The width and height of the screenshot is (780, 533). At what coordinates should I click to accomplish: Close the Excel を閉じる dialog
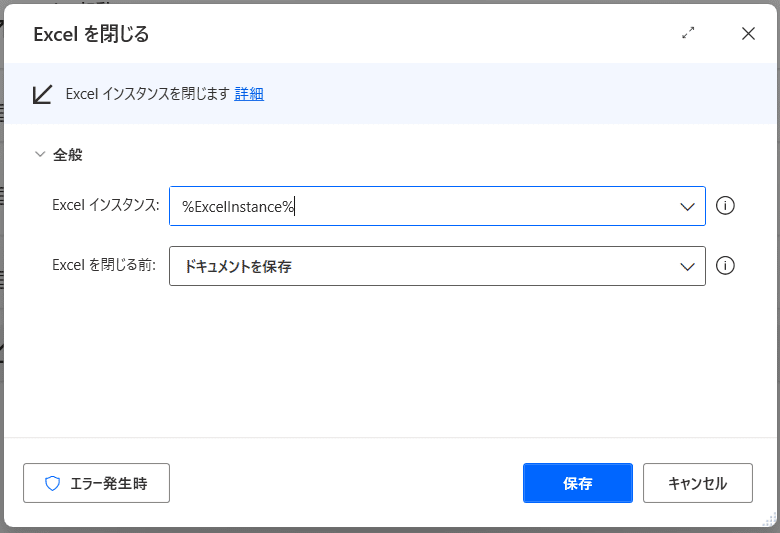coord(748,34)
